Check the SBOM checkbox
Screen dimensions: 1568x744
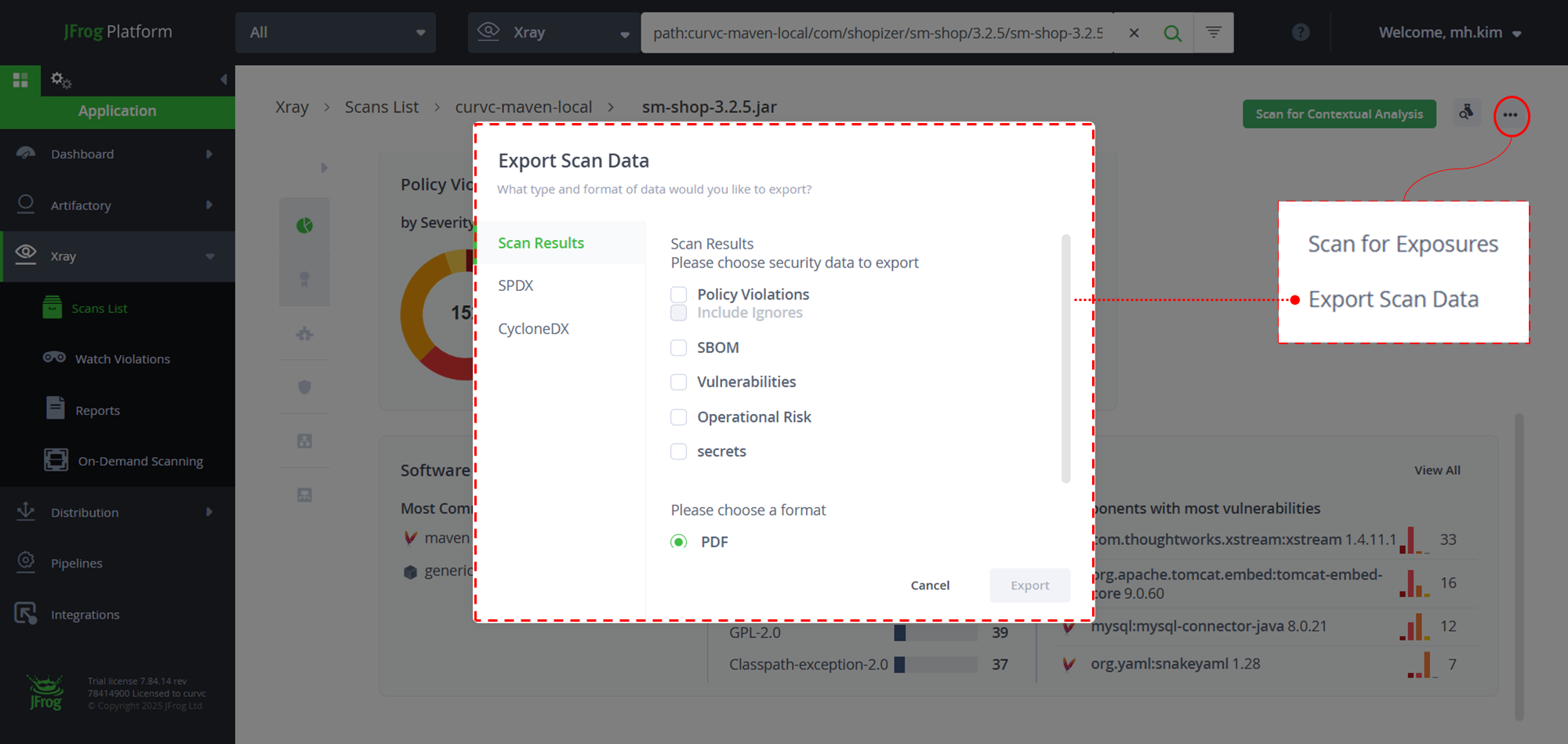click(x=679, y=348)
